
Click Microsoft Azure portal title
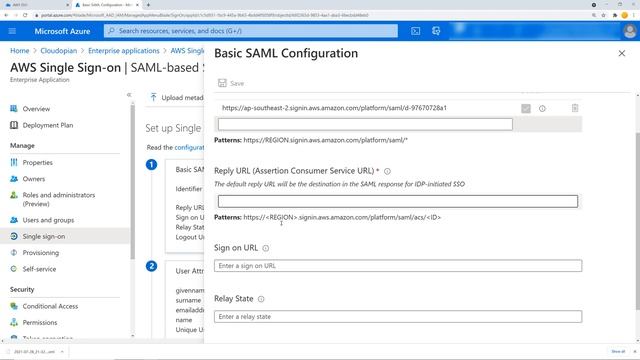click(62, 31)
